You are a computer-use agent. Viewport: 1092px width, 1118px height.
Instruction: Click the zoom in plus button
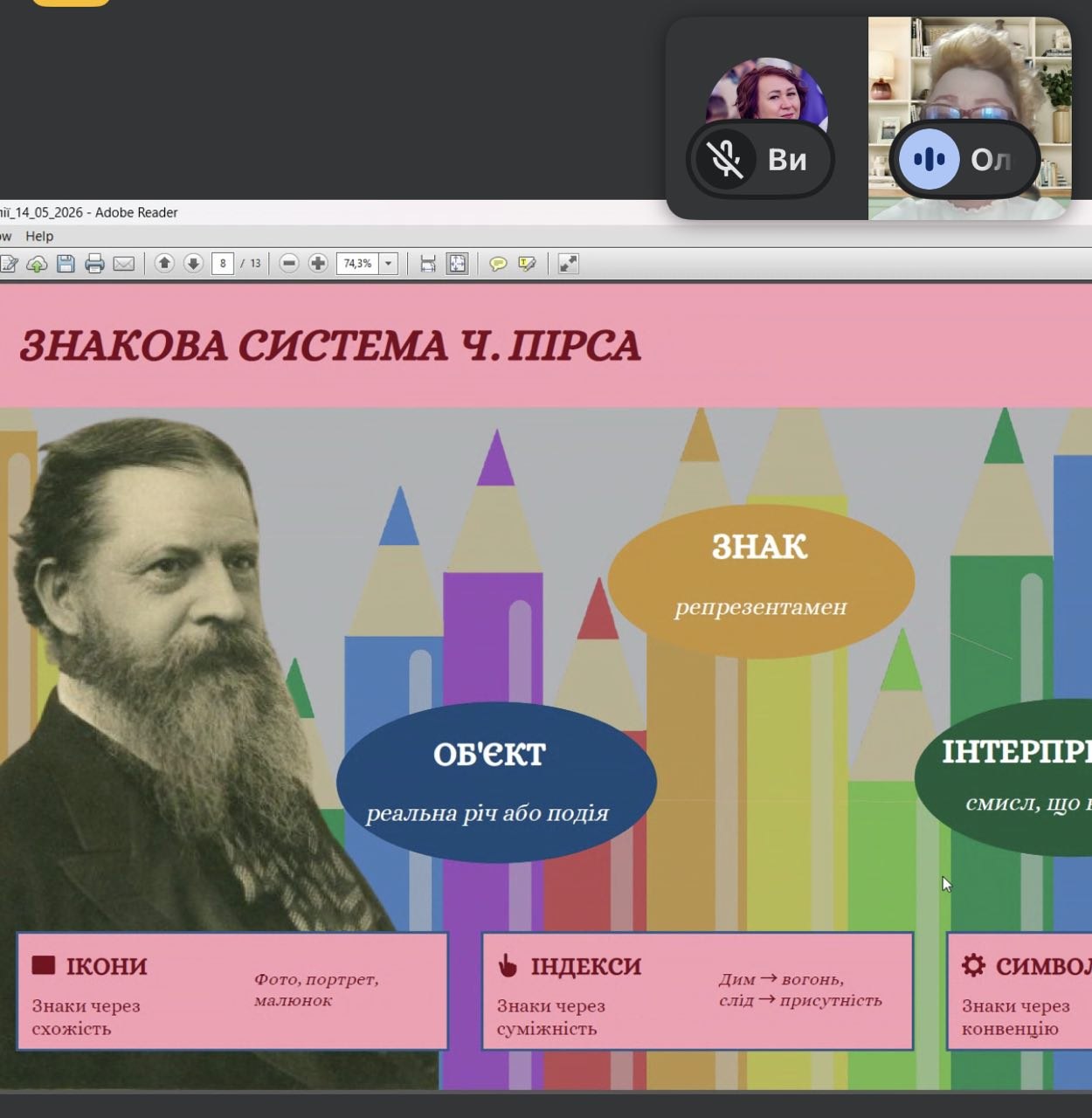pyautogui.click(x=318, y=263)
